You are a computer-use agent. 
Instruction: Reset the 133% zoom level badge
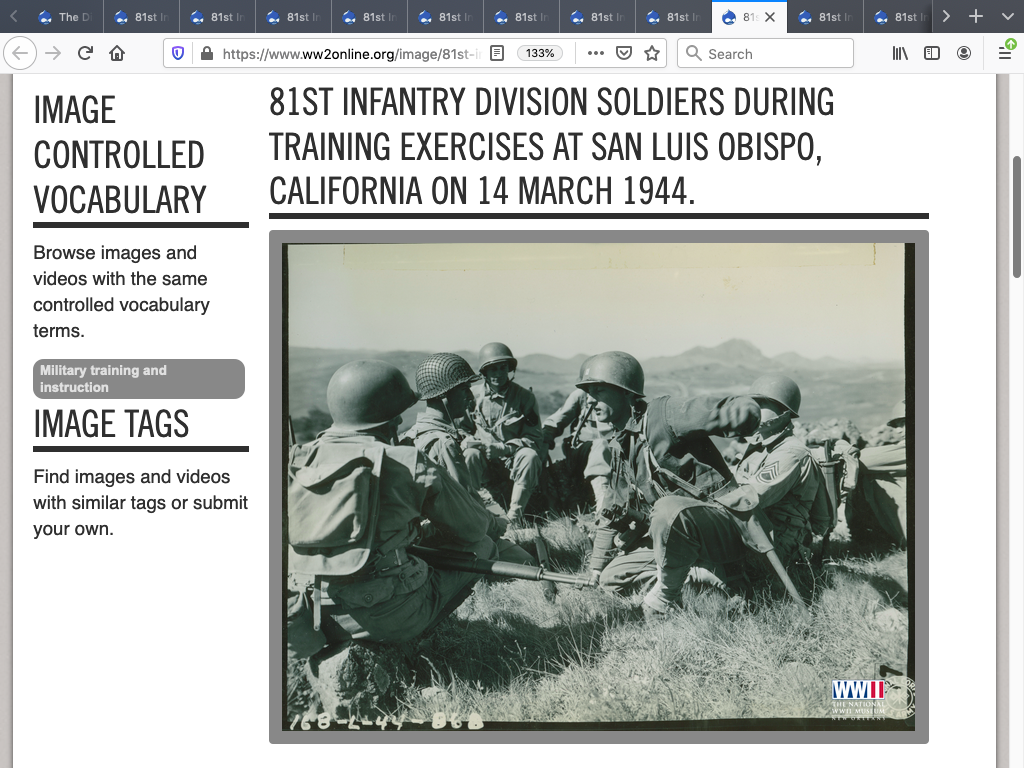click(540, 53)
